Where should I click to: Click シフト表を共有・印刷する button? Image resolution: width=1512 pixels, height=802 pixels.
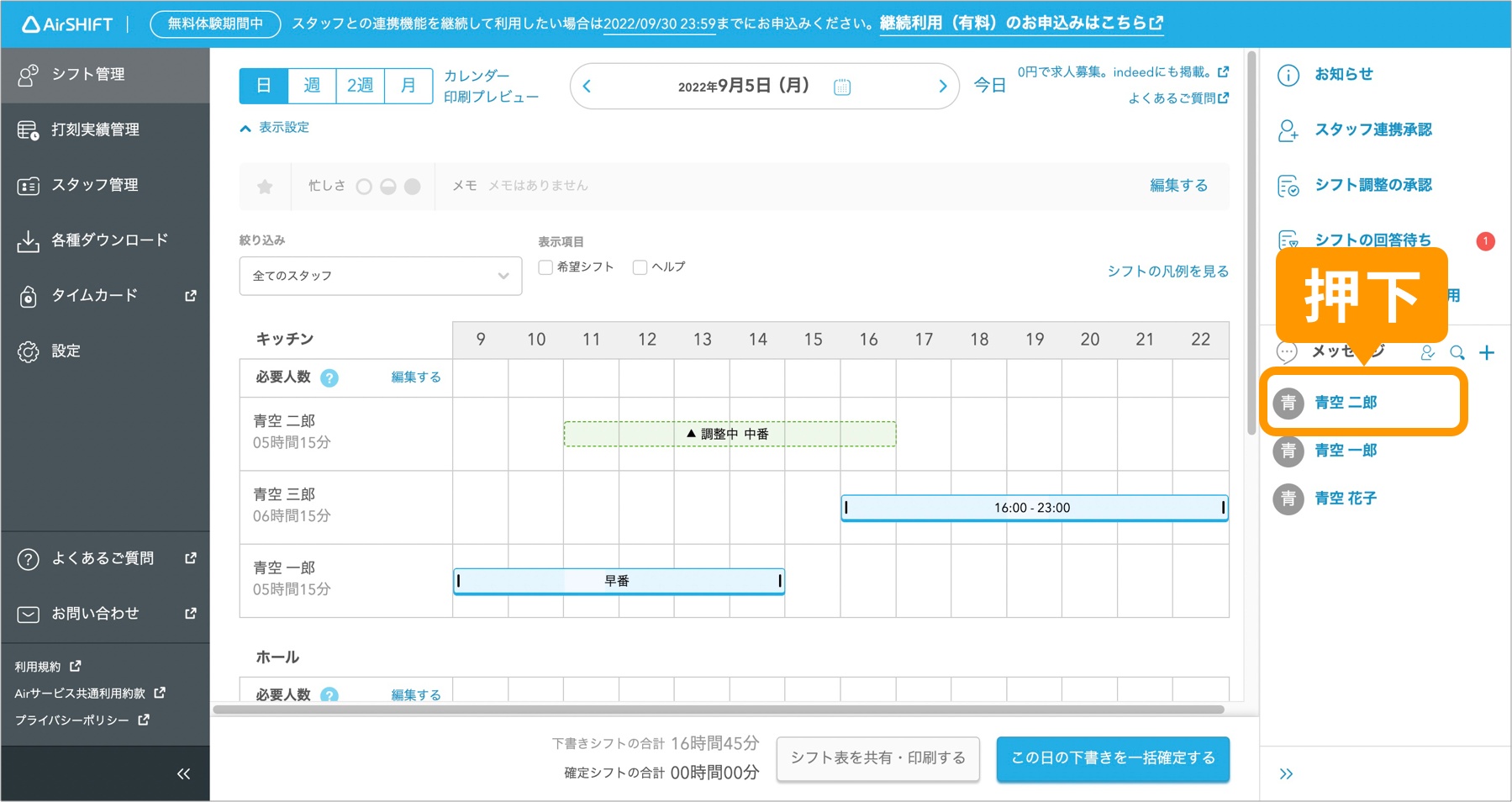(877, 758)
